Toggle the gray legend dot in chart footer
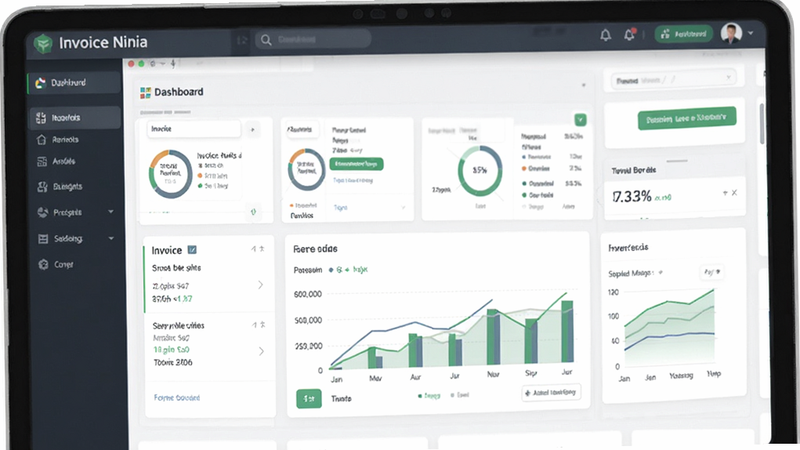The height and width of the screenshot is (450, 800). click(x=453, y=395)
